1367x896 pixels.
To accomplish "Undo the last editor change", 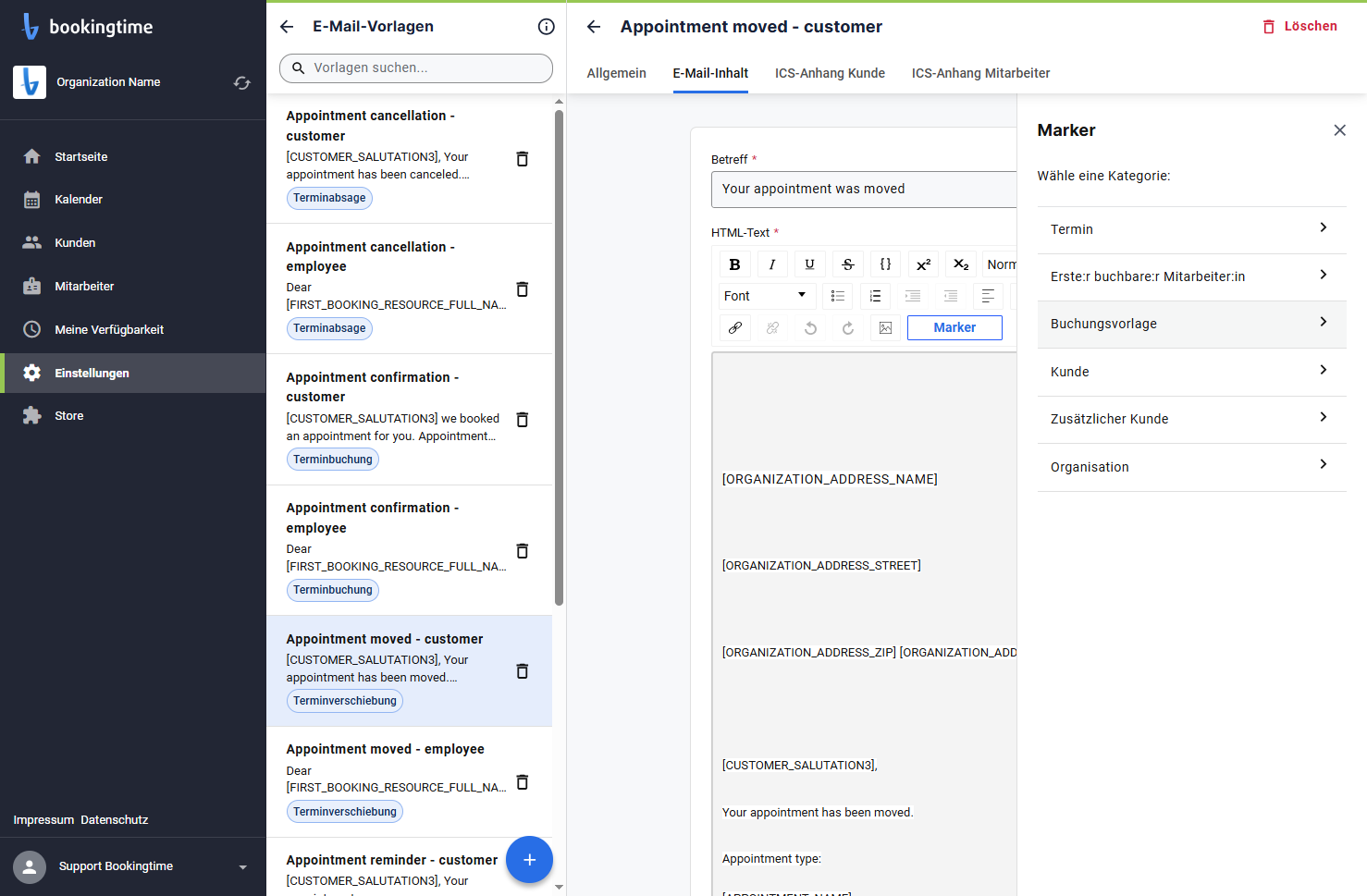I will point(810,327).
